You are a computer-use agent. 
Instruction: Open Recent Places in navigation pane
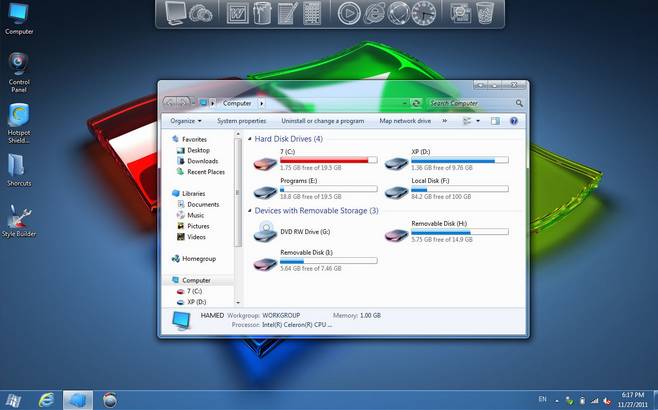206,172
